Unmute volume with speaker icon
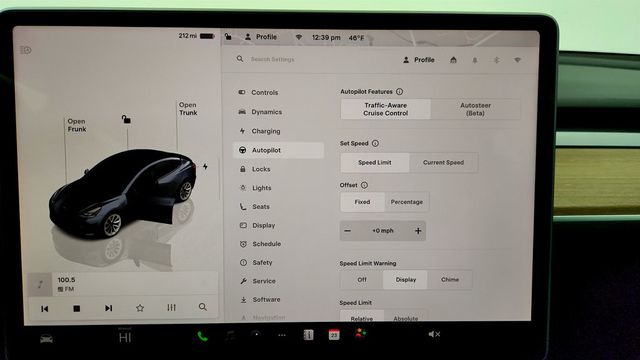Image resolution: width=640 pixels, height=360 pixels. (434, 334)
